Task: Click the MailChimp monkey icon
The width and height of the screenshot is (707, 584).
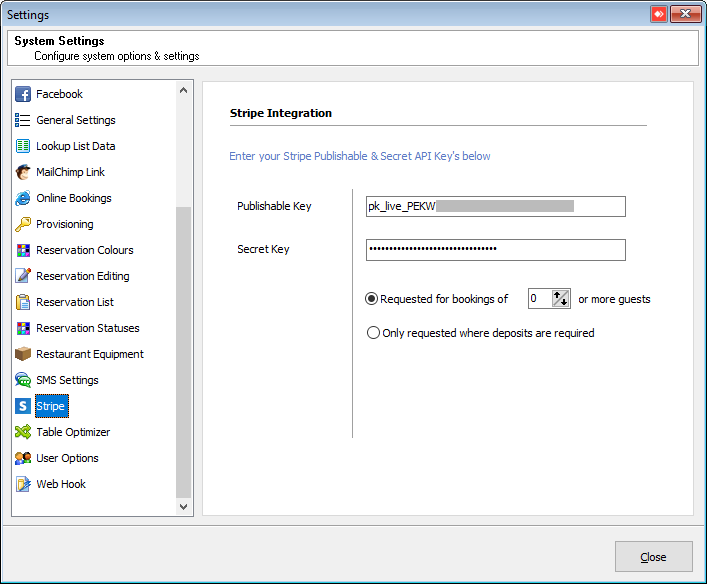Action: (x=23, y=172)
